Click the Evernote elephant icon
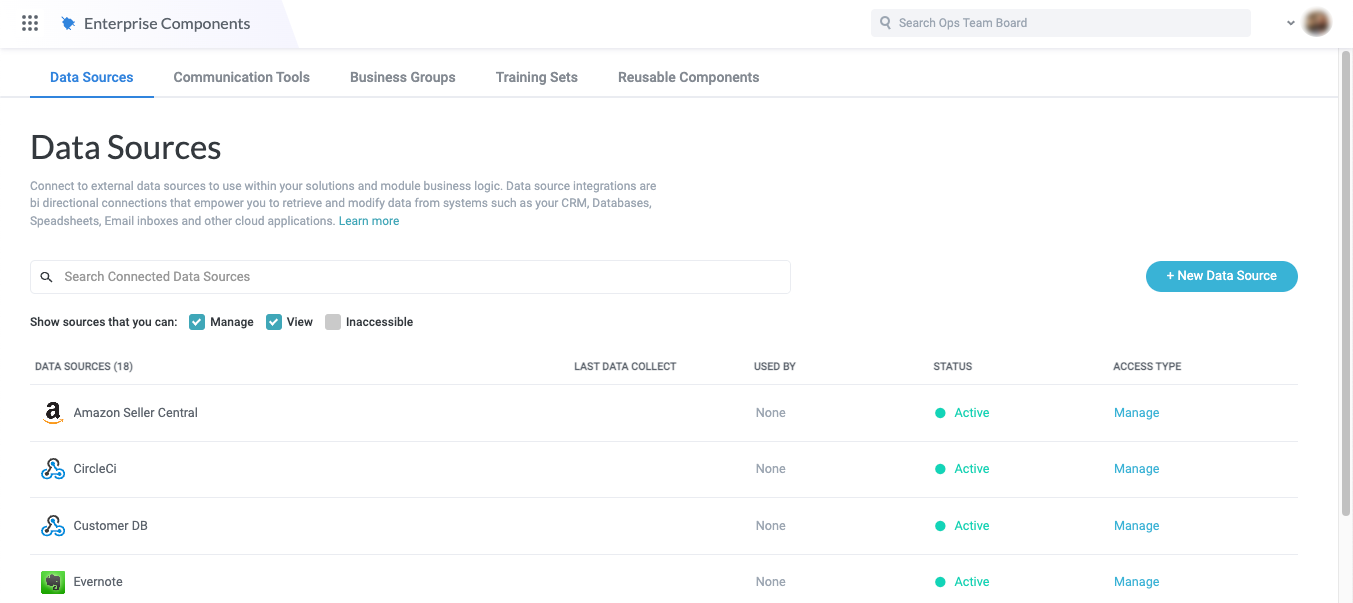Image resolution: width=1353 pixels, height=603 pixels. tap(53, 582)
